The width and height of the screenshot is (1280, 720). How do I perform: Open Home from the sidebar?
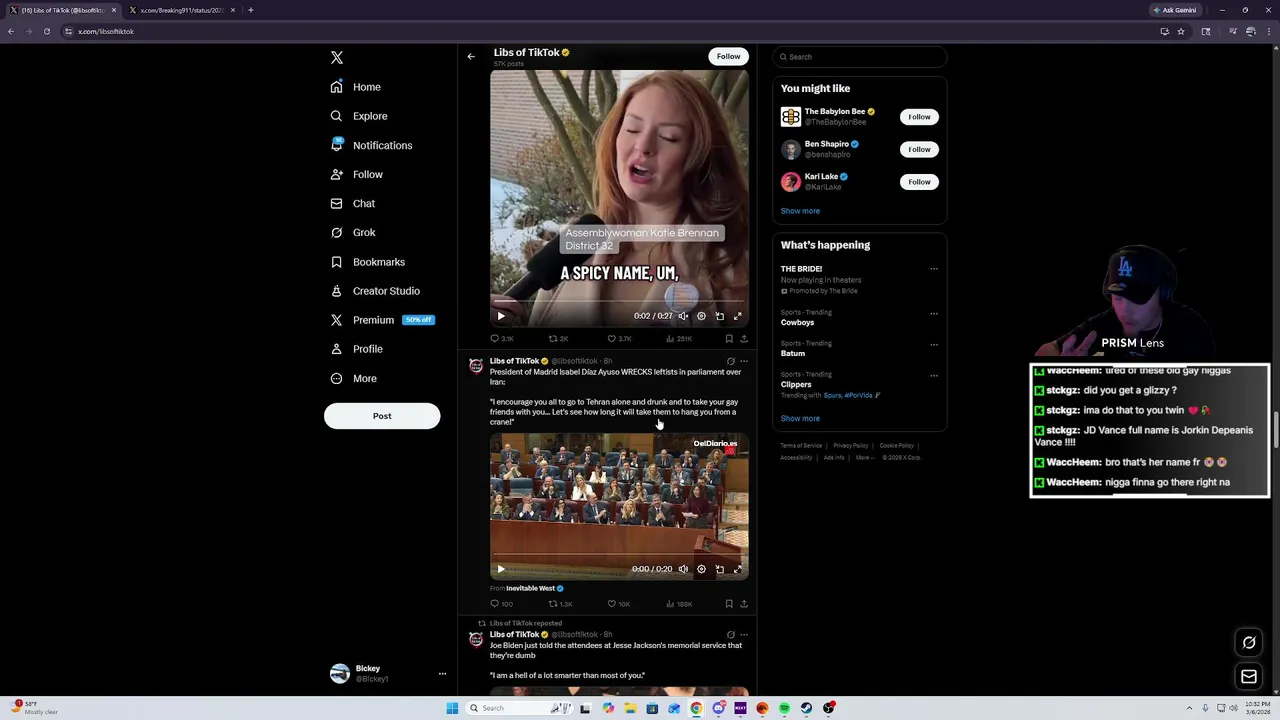point(356,87)
